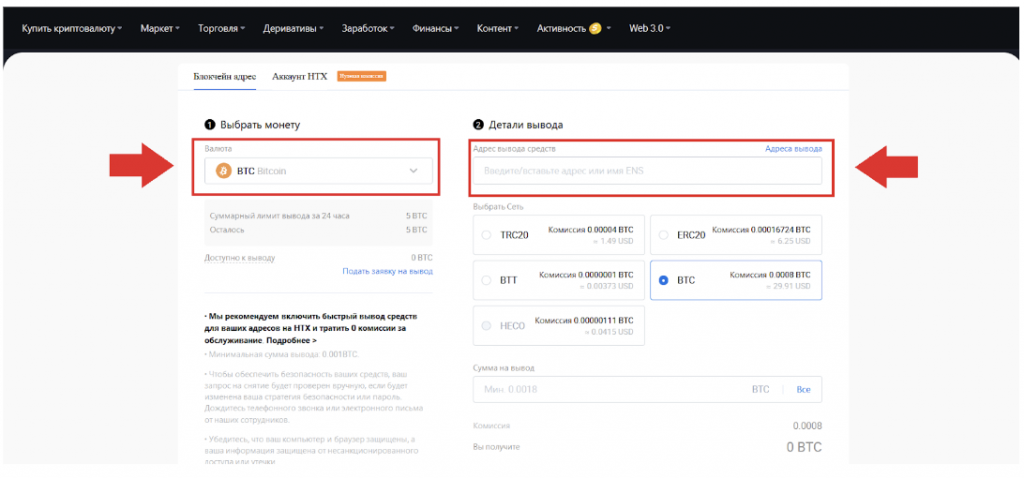Select the ERC20 network radio button
The height and width of the screenshot is (478, 1024).
[x=664, y=235]
